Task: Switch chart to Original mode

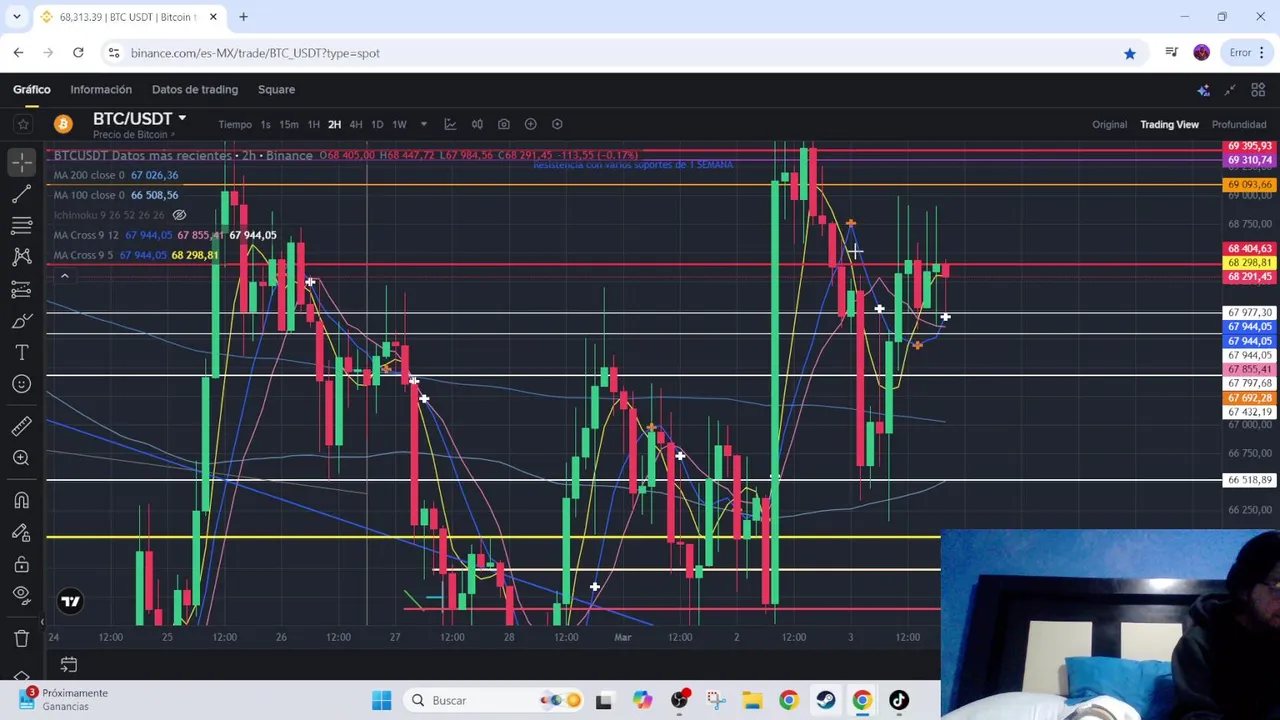Action: [1109, 124]
